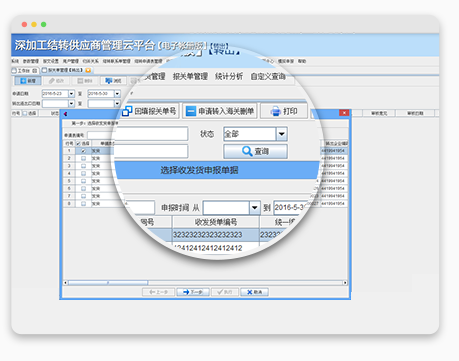
Task: Toggle main grid select-all checkbox
Action: [x=24, y=113]
